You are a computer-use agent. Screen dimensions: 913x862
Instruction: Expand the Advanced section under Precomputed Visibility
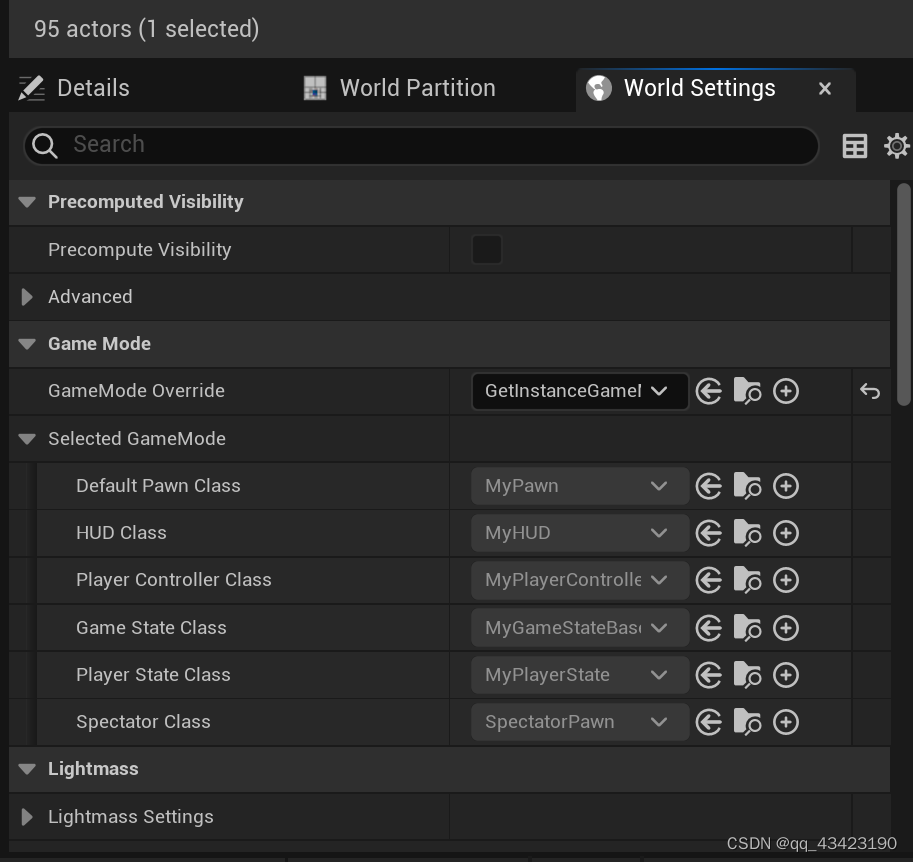27,297
